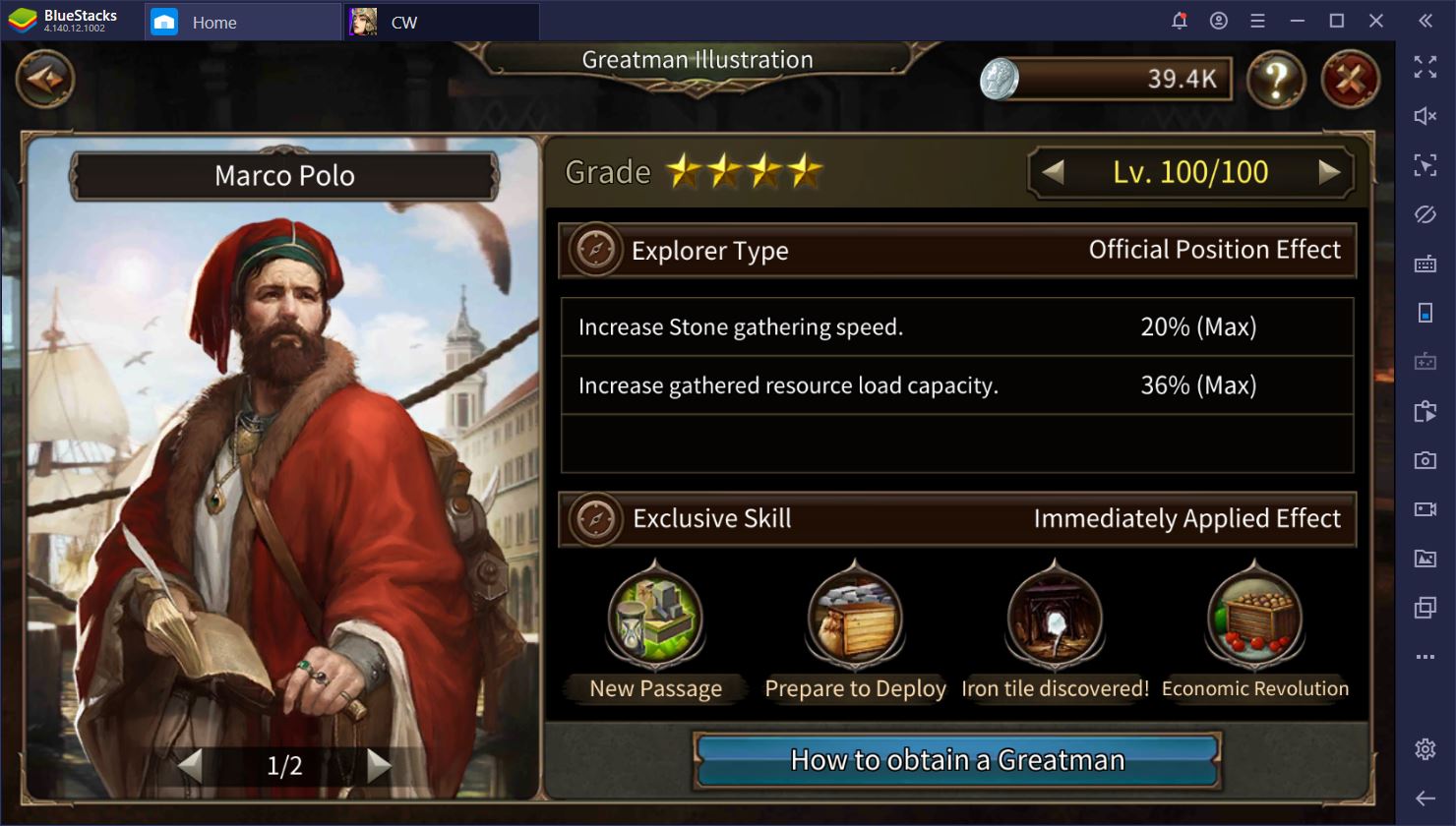Show previous Greatman with left arrow
The height and width of the screenshot is (826, 1456).
pyautogui.click(x=190, y=765)
